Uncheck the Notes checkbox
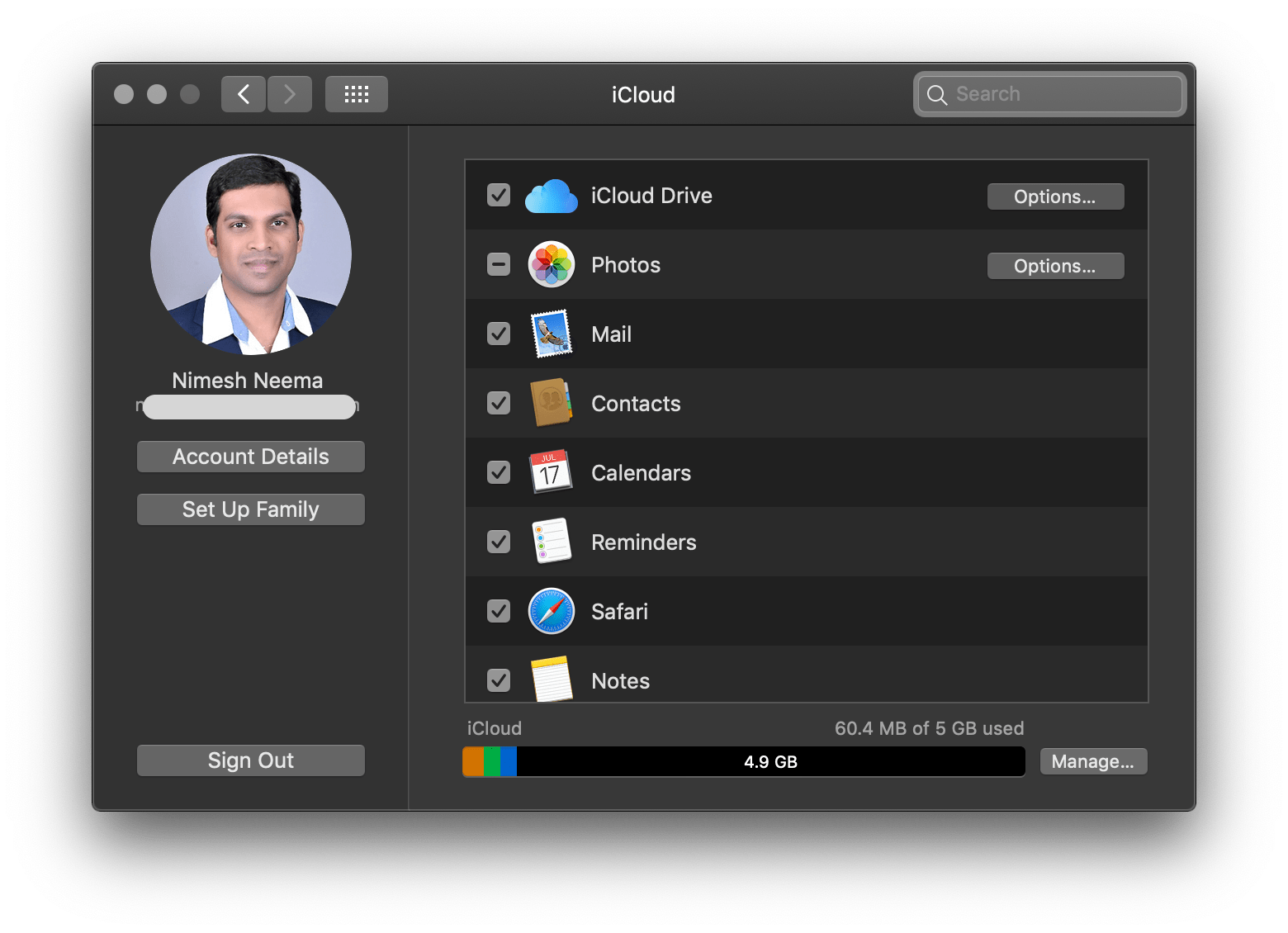 coord(499,680)
